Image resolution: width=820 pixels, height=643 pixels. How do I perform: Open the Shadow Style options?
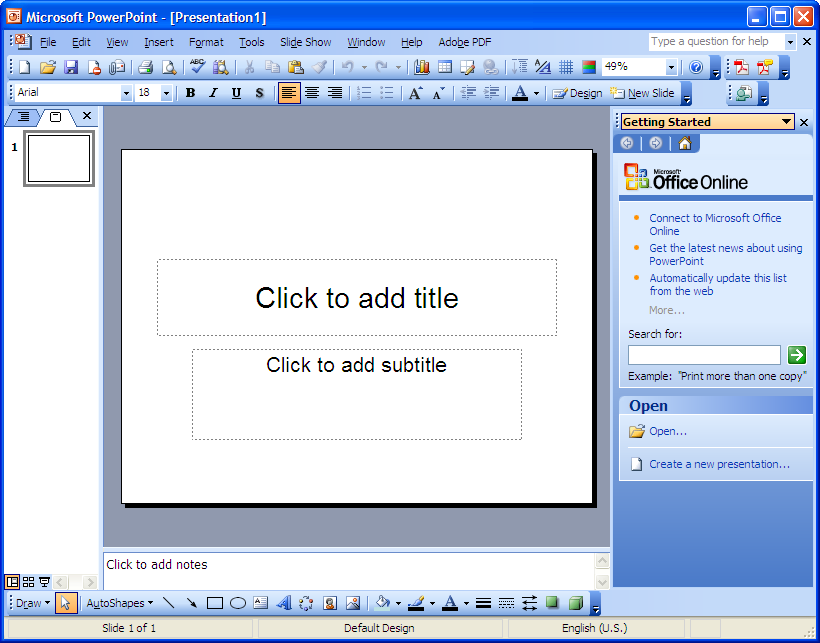[x=552, y=603]
